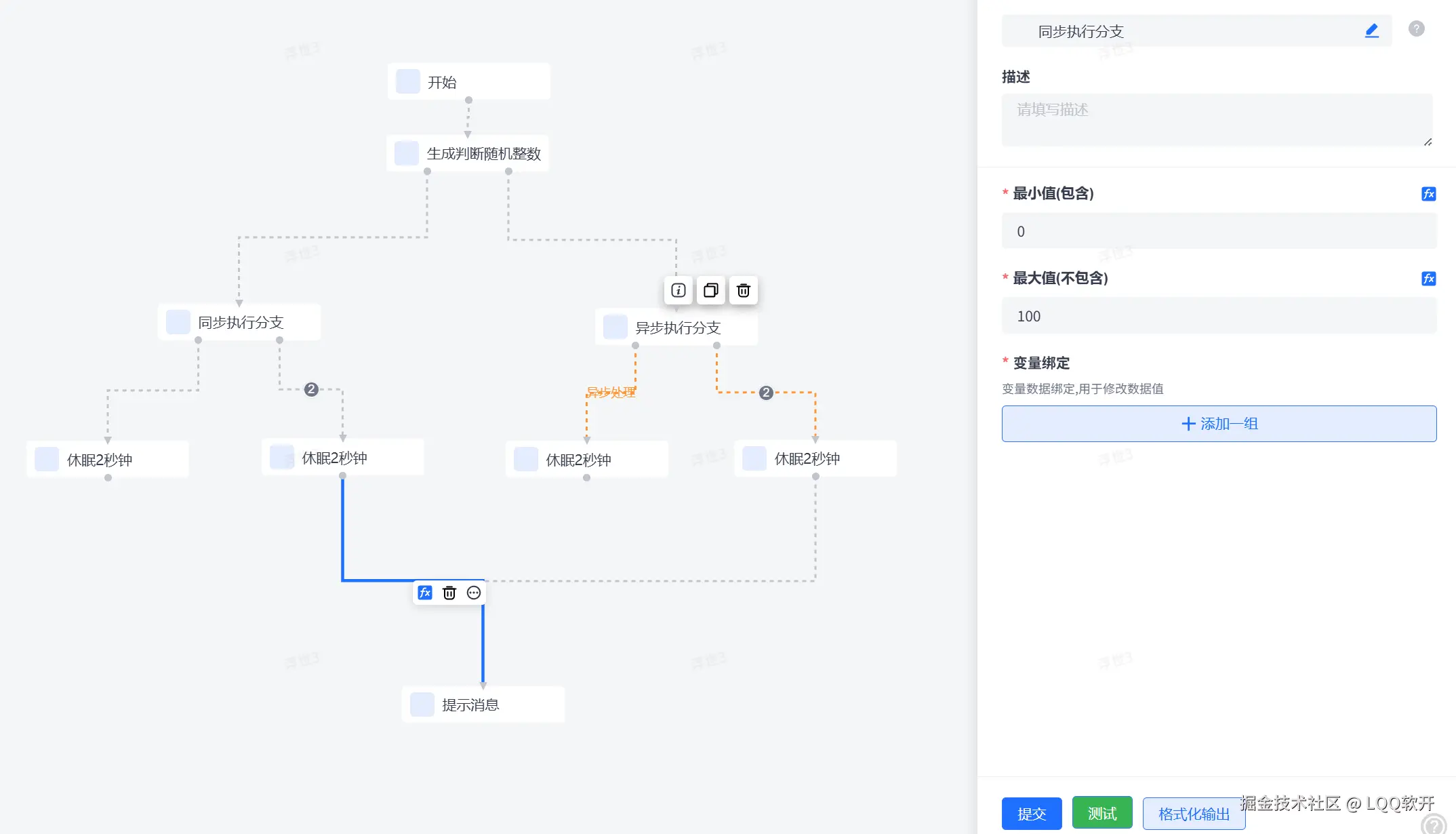Viewport: 1456px width, 834px height.
Task: Click 添加一组 to add a variable binding
Action: click(x=1218, y=423)
